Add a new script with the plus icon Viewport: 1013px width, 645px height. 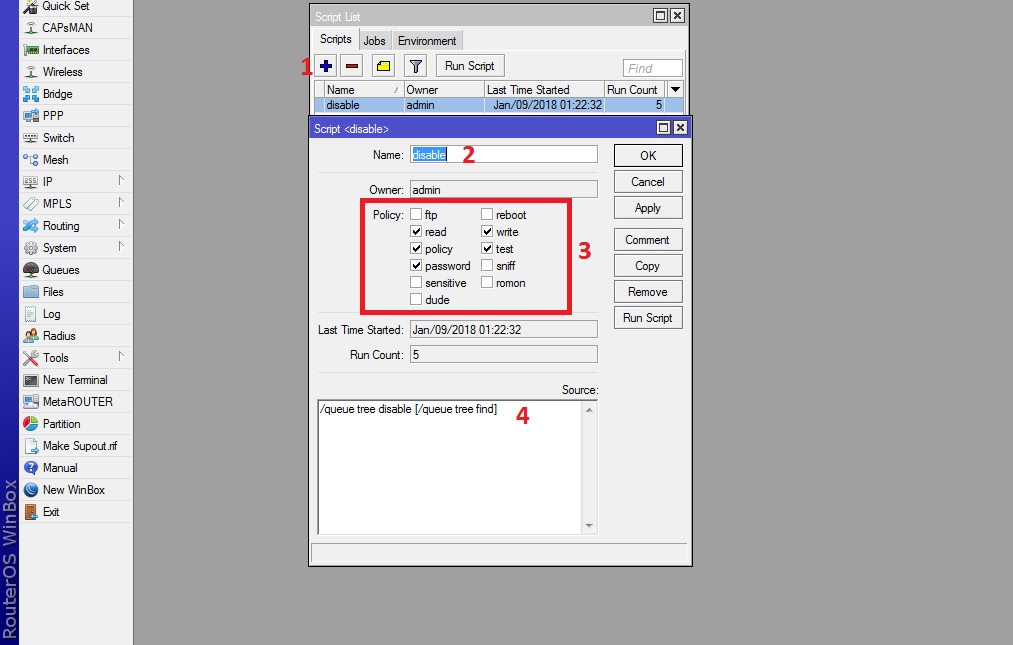[x=326, y=65]
